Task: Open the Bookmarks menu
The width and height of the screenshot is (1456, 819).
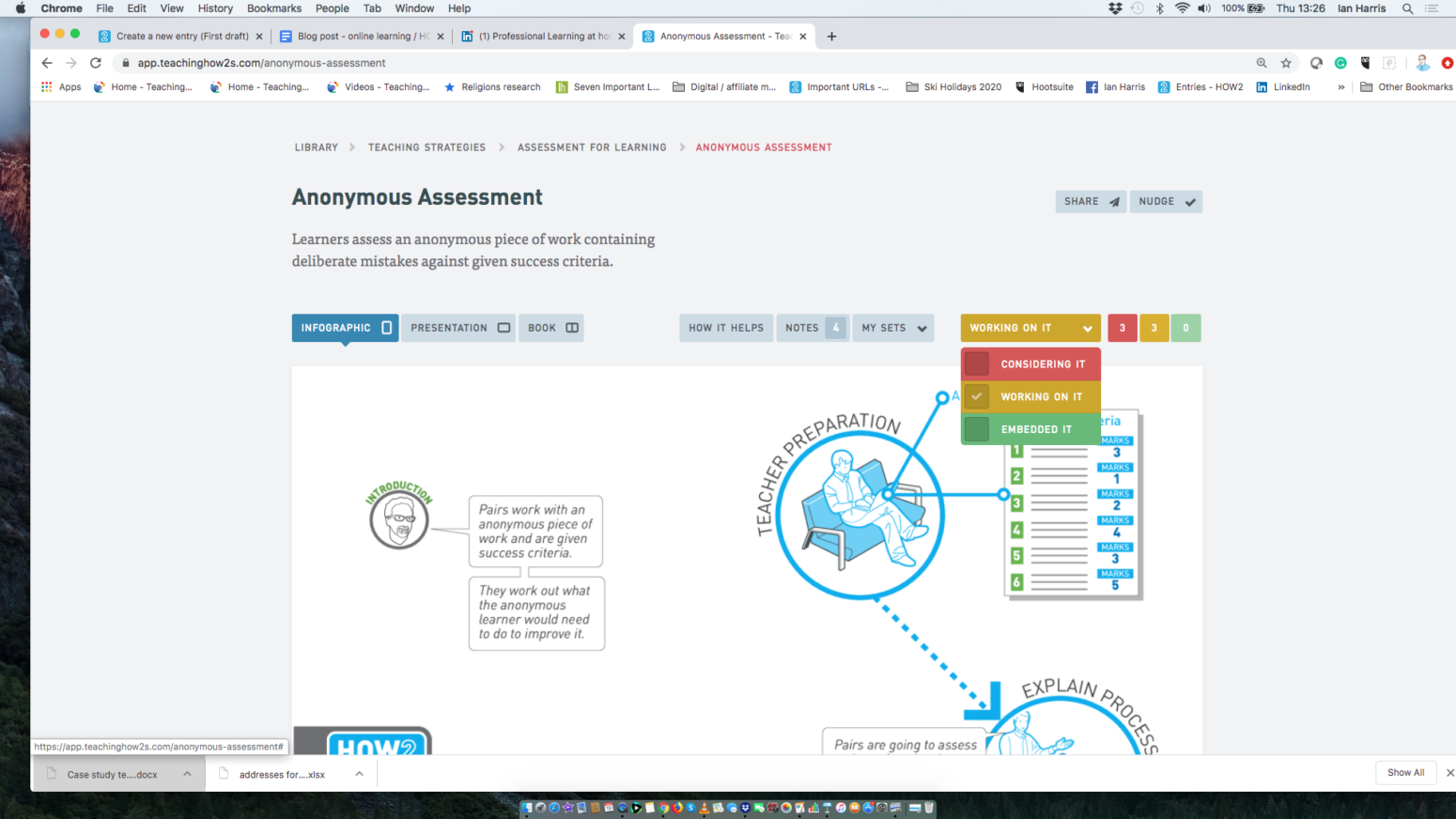Action: coord(274,8)
